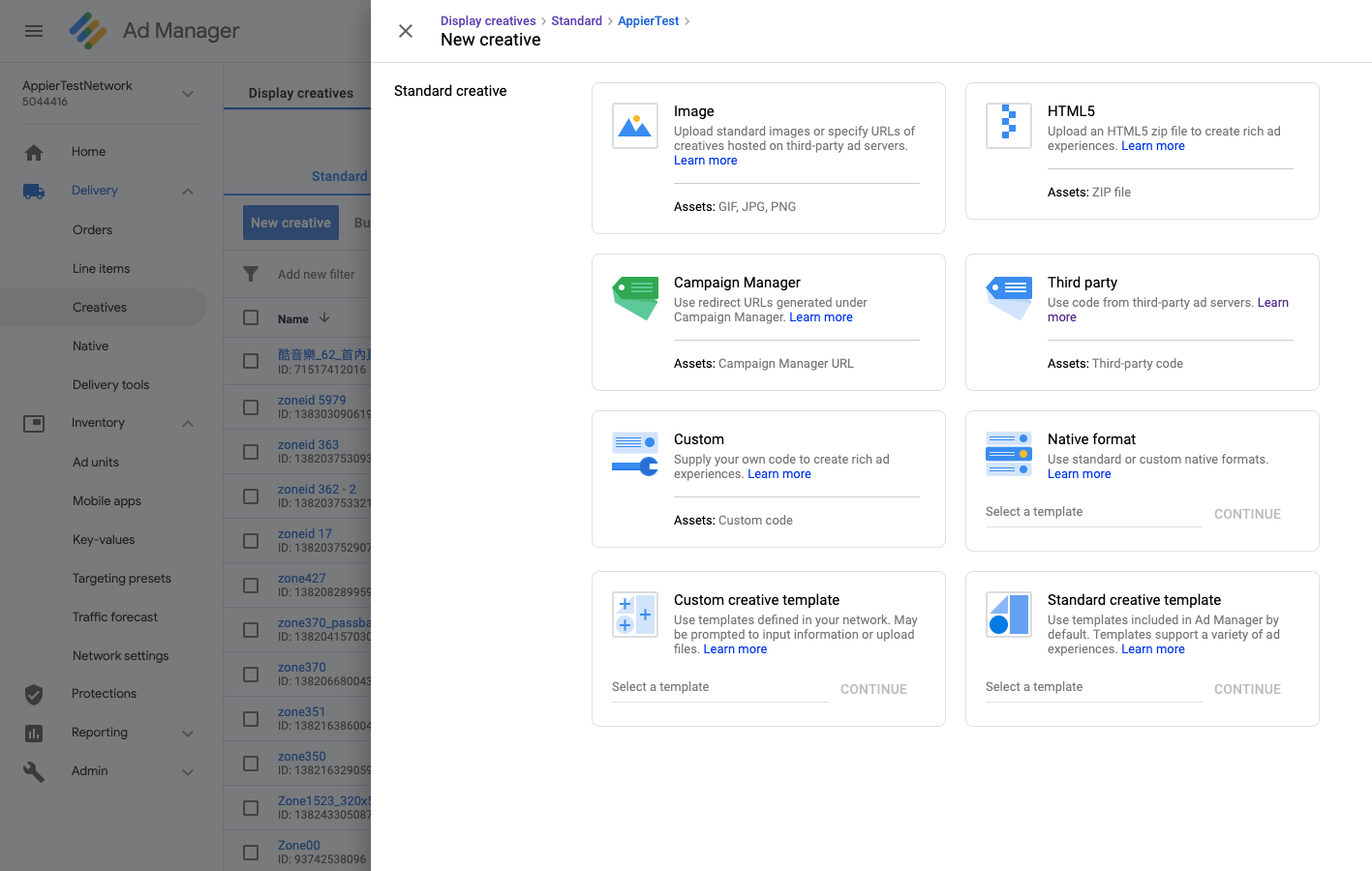The width and height of the screenshot is (1372, 871).
Task: Click the Inventory panel icon
Action: coord(34,423)
